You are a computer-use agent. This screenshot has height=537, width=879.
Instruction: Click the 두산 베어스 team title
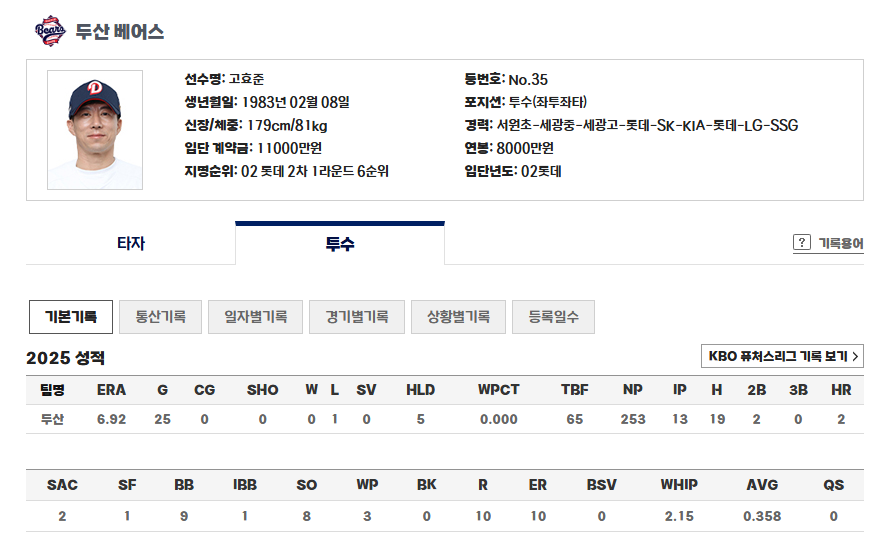(119, 31)
